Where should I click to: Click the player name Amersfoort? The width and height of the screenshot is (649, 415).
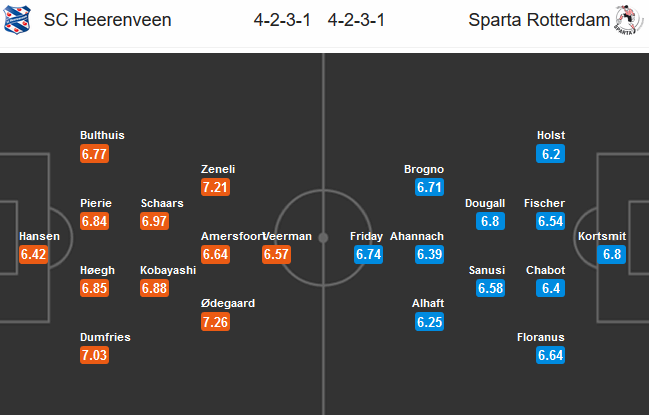point(229,237)
